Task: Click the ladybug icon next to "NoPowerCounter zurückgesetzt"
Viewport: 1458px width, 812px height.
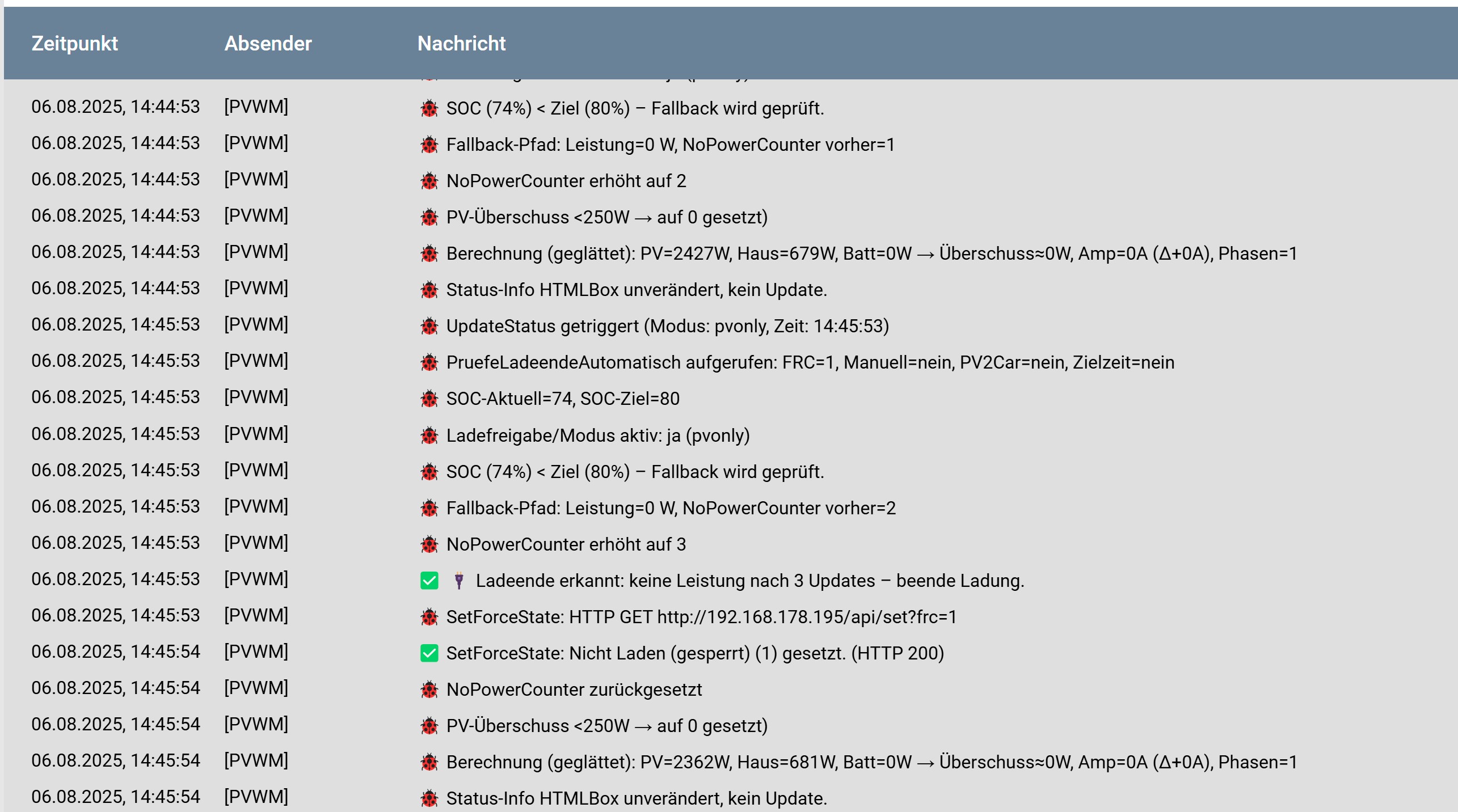Action: tap(429, 690)
